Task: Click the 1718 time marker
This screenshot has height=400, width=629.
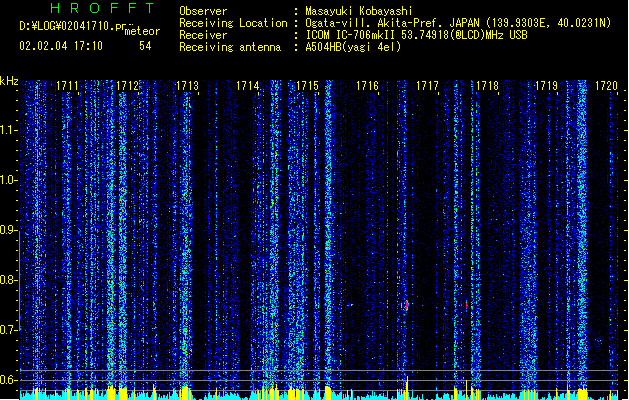Action: point(487,86)
